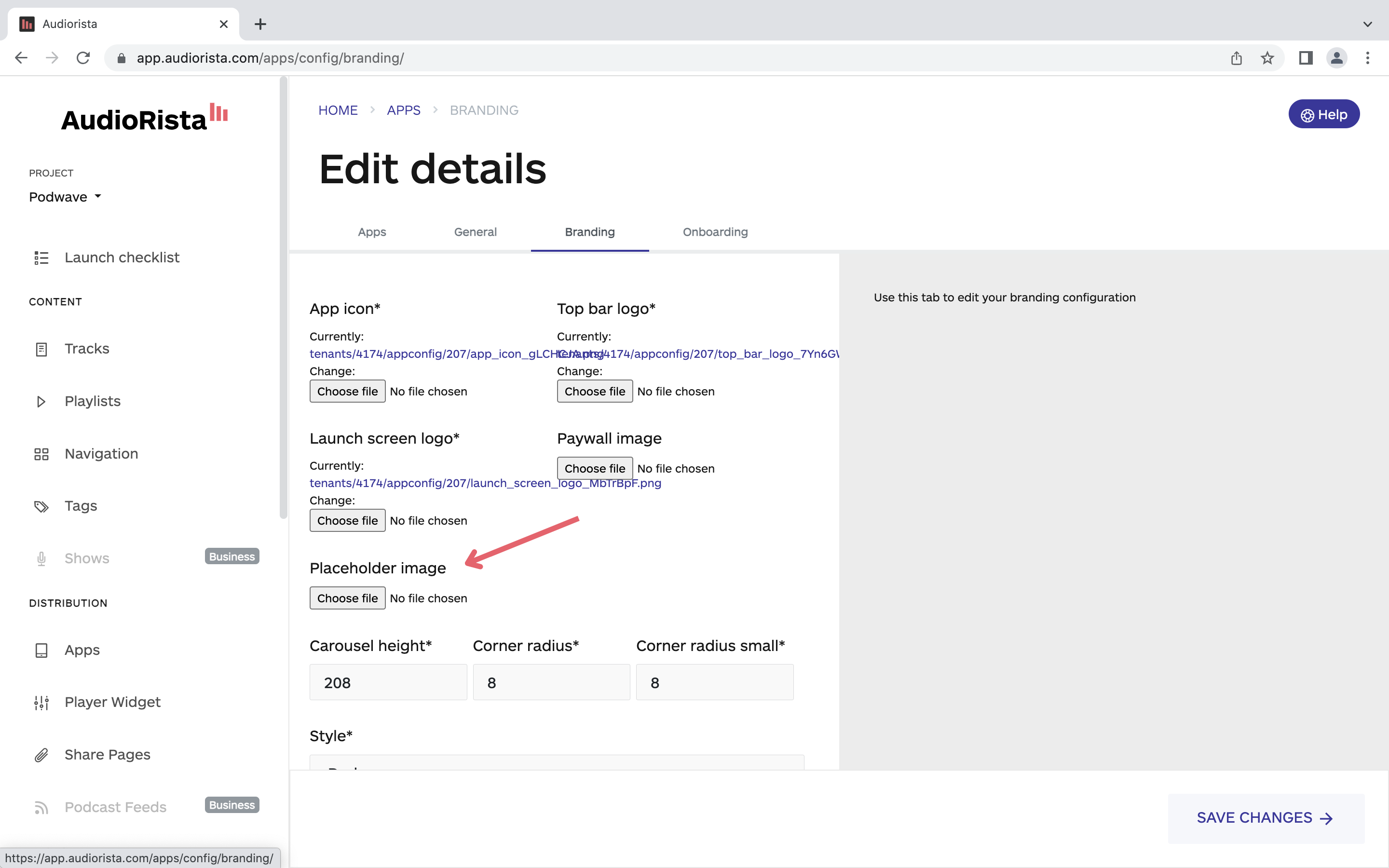
Task: Choose file for Placeholder image
Action: 347,598
